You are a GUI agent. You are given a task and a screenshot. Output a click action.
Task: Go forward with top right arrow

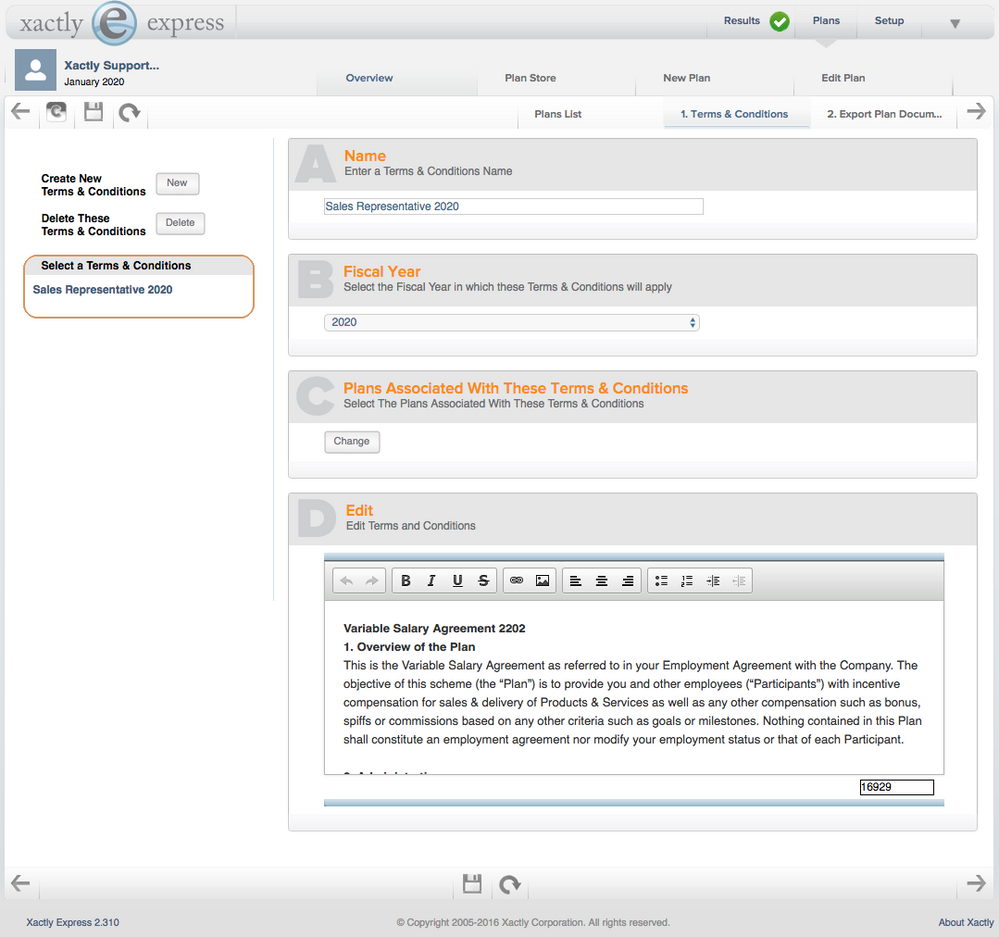pyautogui.click(x=976, y=112)
